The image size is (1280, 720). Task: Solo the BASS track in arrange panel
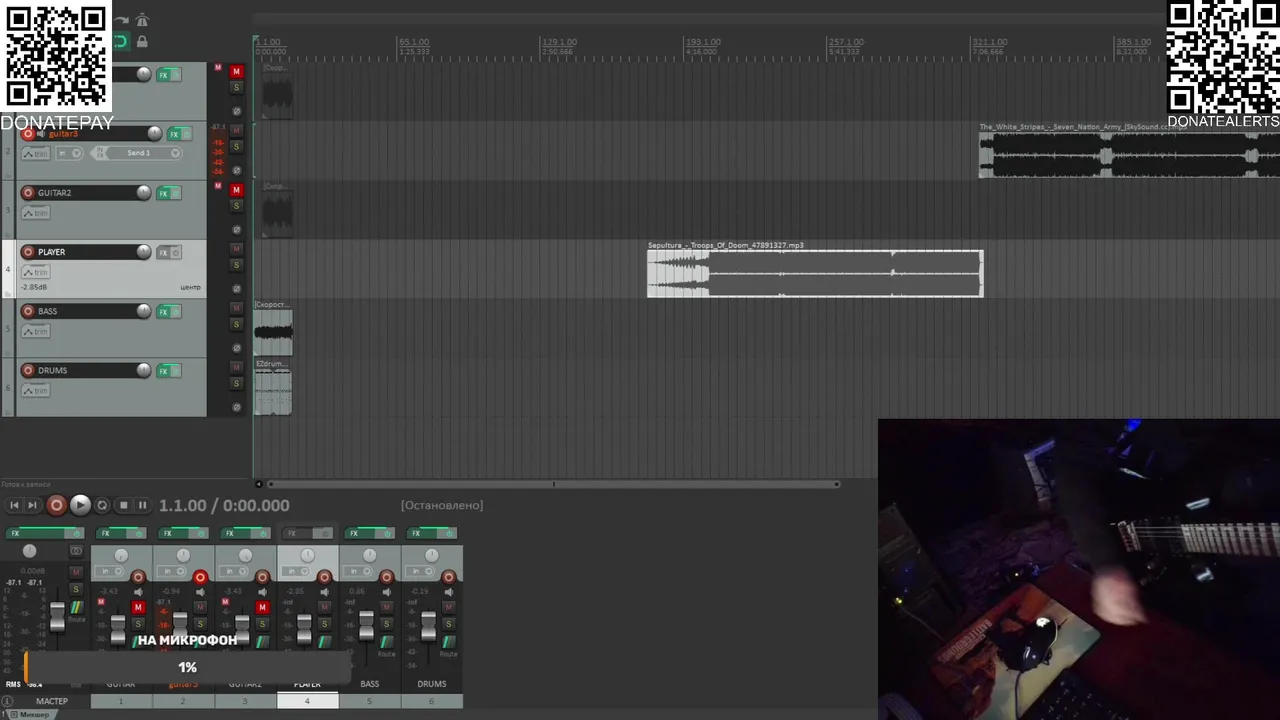point(237,324)
